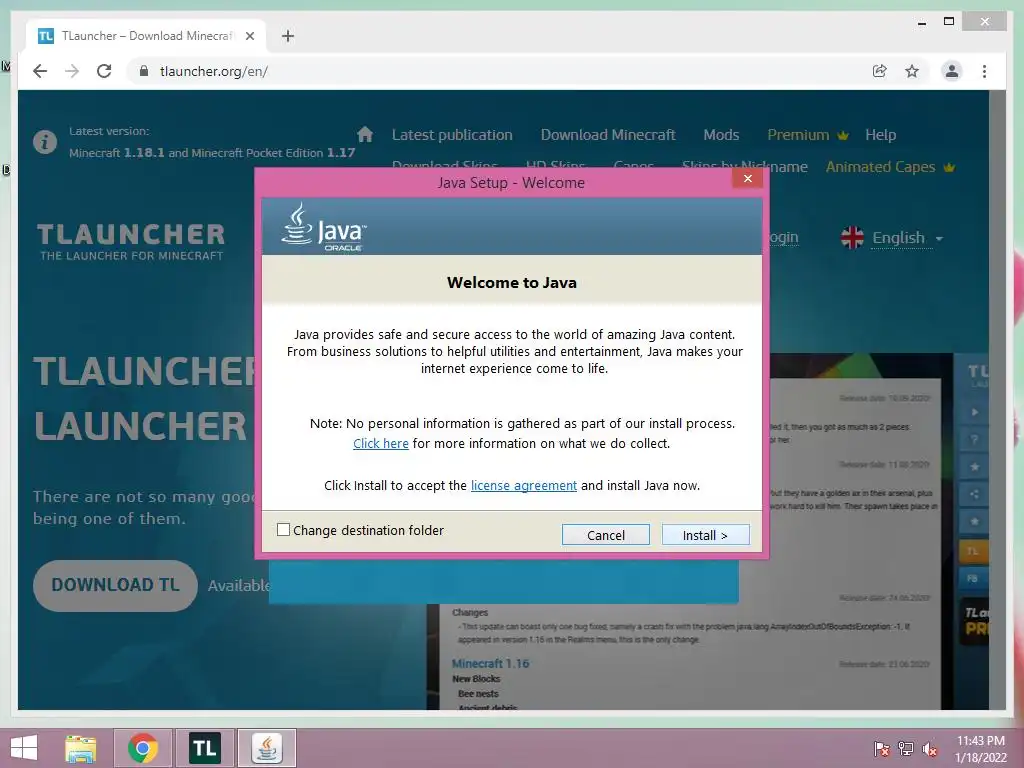The width and height of the screenshot is (1024, 768).
Task: Click the Install button in Java Setup
Action: [705, 535]
